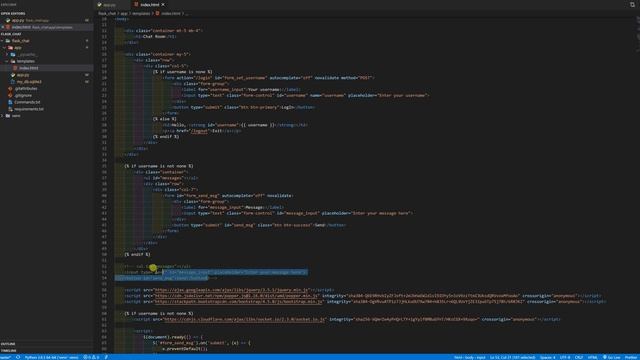
Task: Click the git sync icon in status bar
Action: click(18, 357)
